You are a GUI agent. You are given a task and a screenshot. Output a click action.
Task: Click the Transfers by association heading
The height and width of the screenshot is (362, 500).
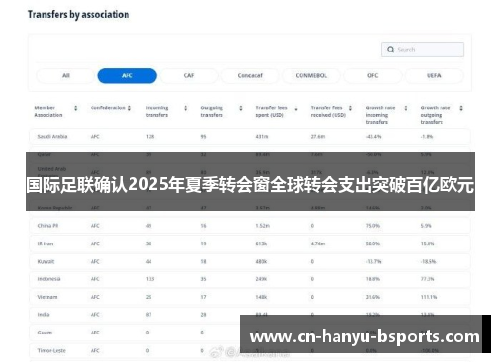(78, 15)
